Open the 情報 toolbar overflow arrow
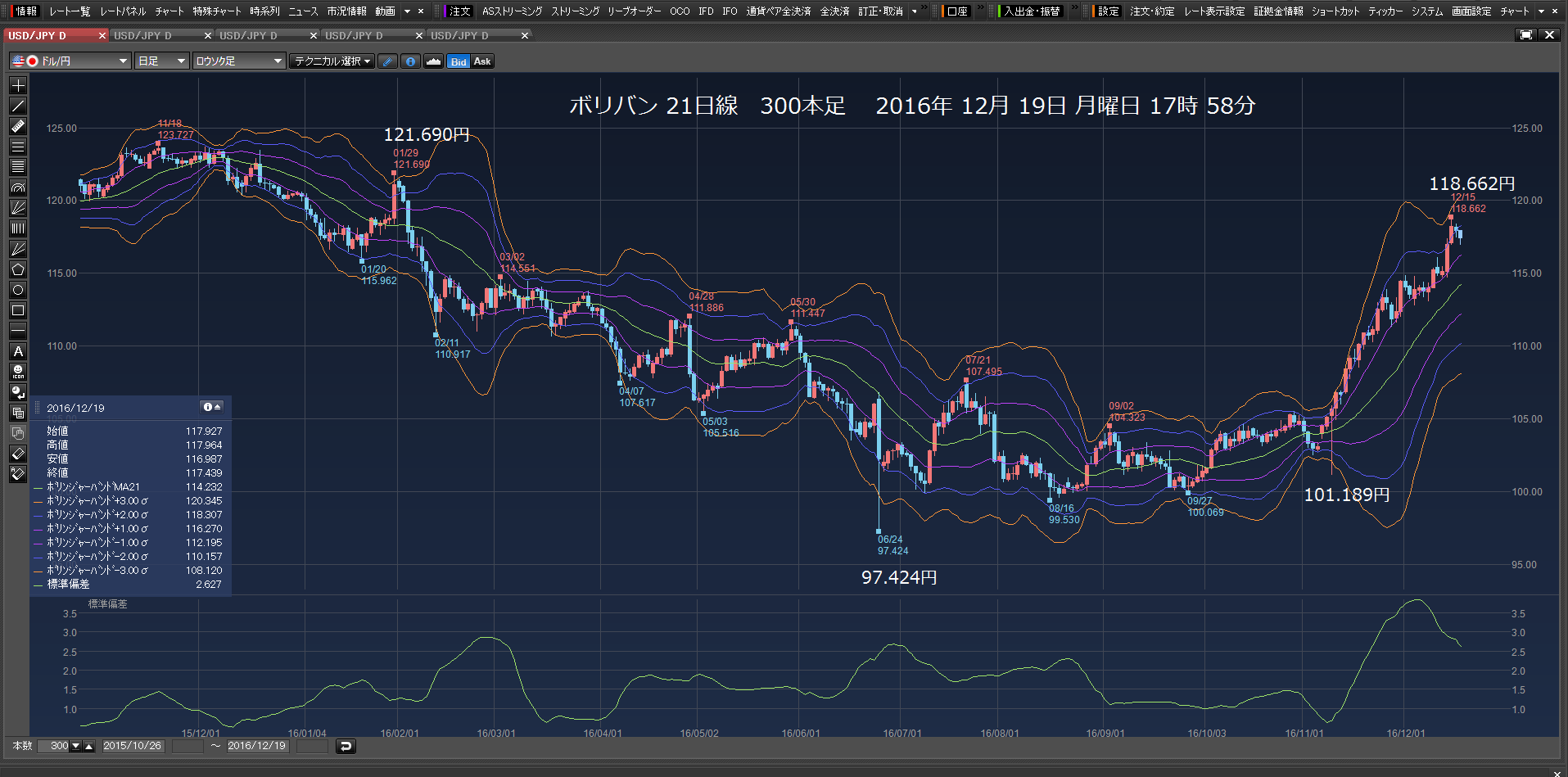The width and height of the screenshot is (1568, 777). pos(407,11)
